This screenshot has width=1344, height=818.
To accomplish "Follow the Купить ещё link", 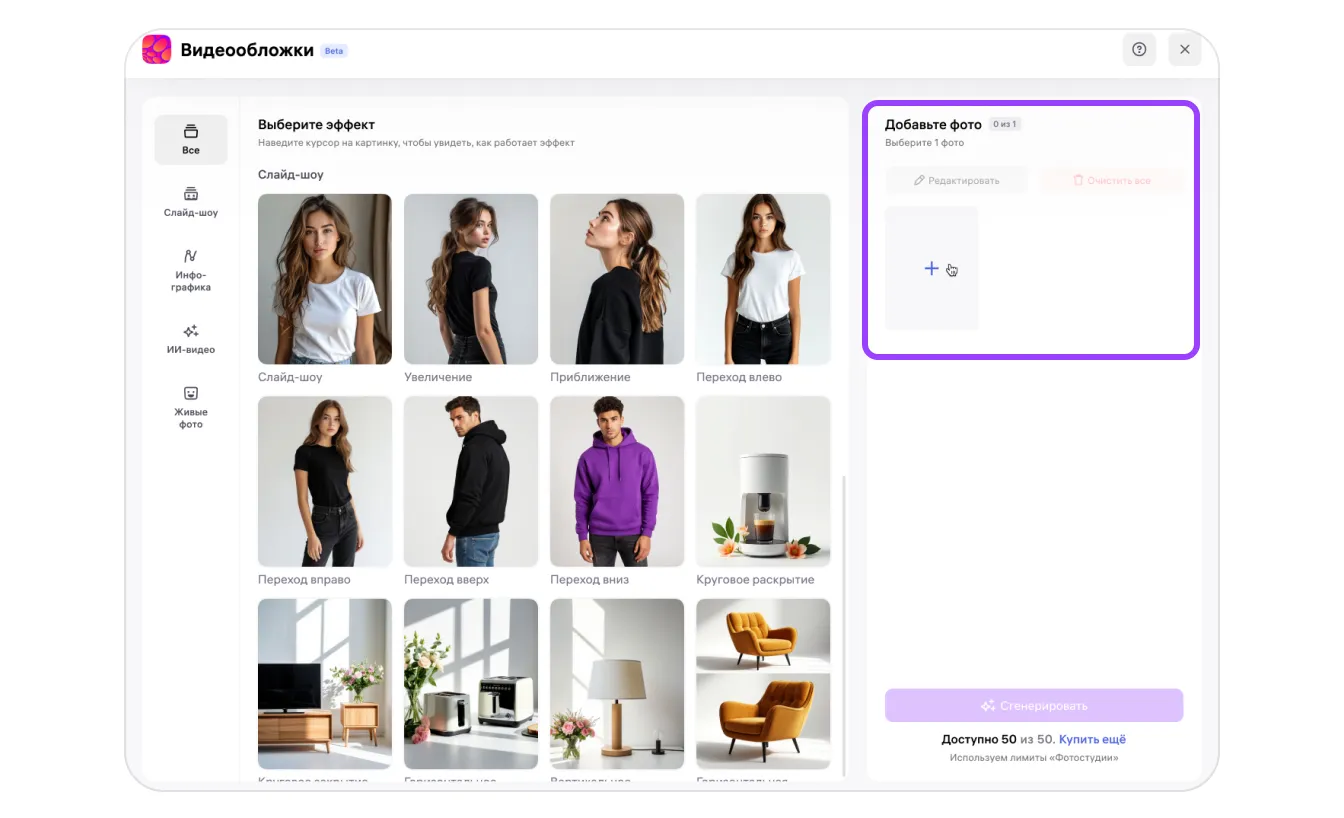I will coord(1092,739).
